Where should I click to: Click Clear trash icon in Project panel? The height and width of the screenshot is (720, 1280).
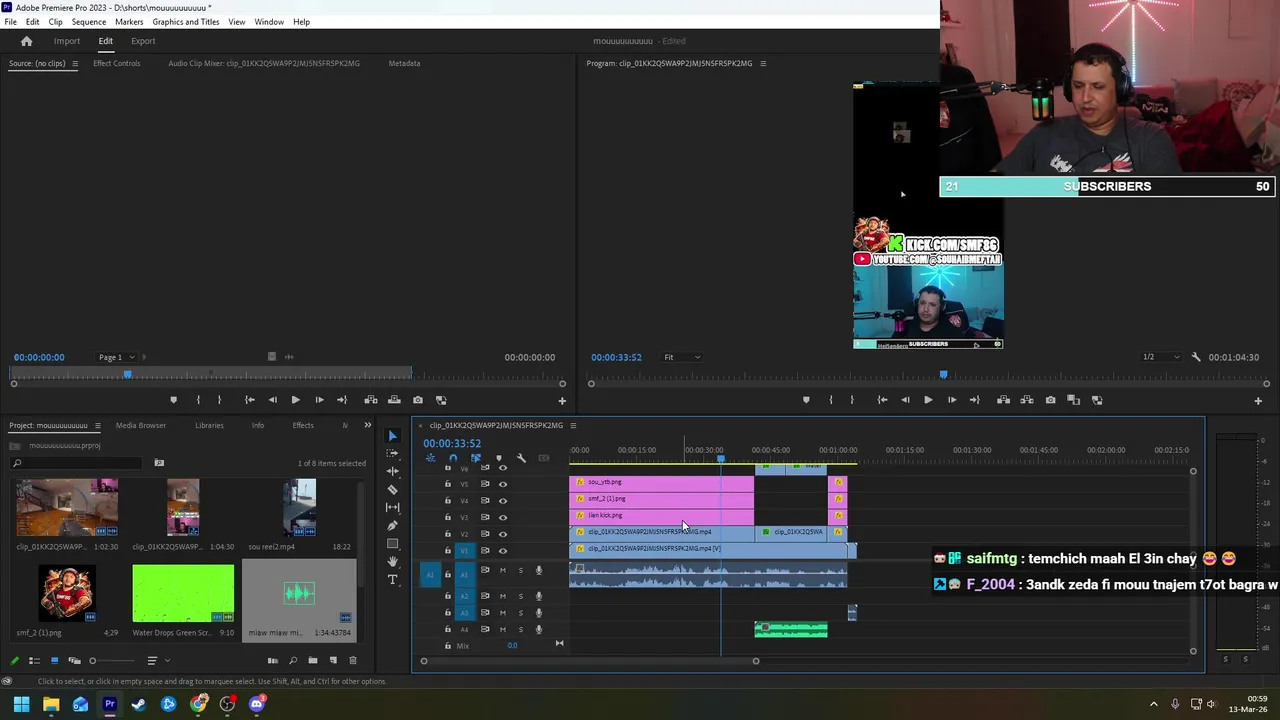coord(352,660)
